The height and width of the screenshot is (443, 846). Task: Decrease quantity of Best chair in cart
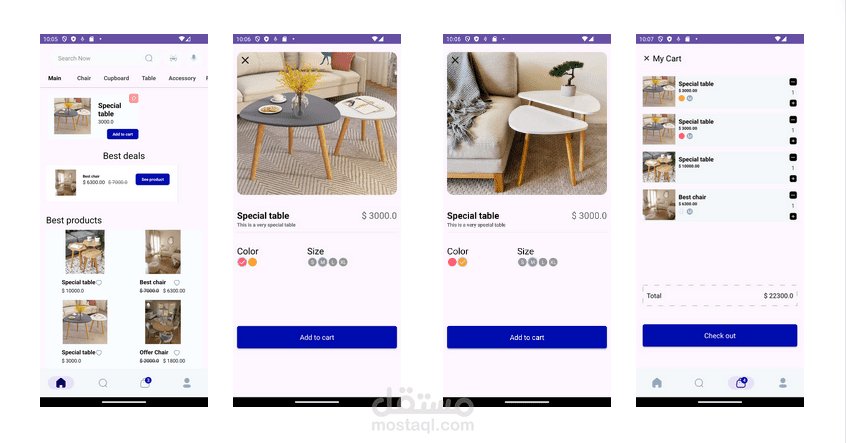[793, 195]
